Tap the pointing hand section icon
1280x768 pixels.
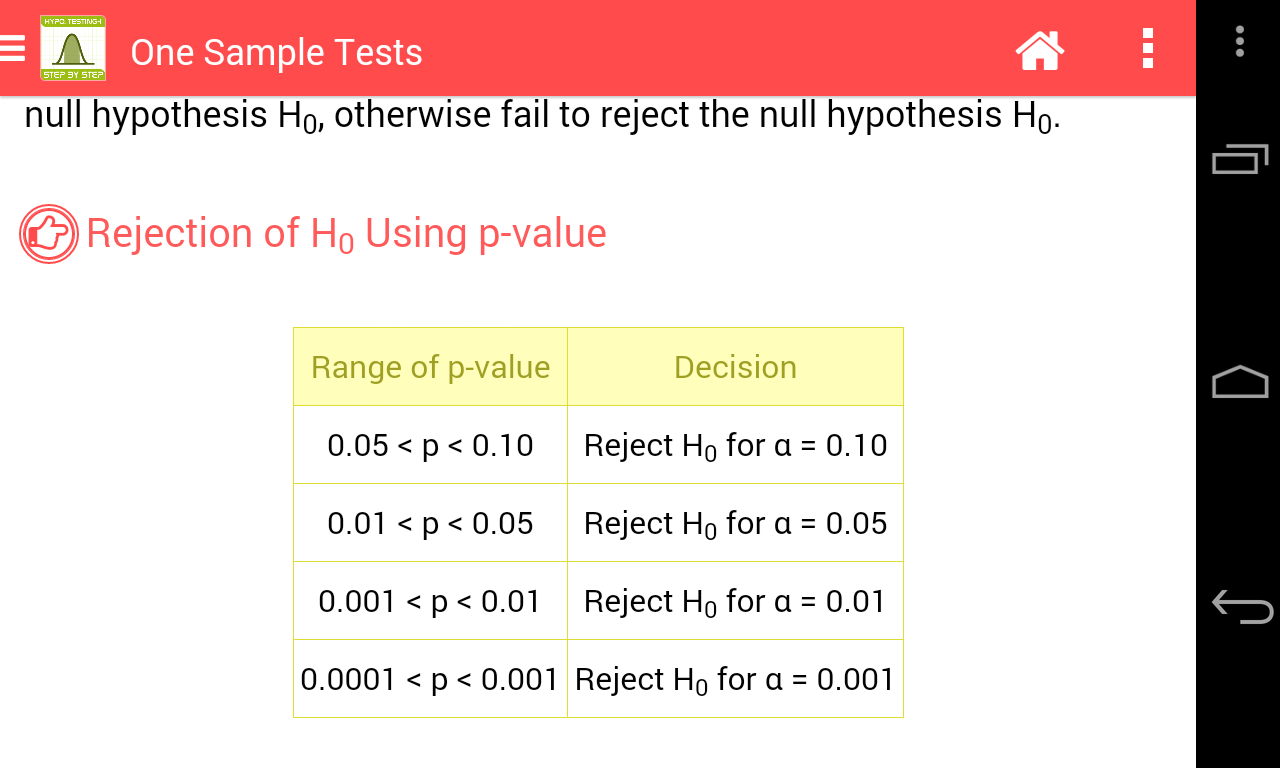point(49,234)
